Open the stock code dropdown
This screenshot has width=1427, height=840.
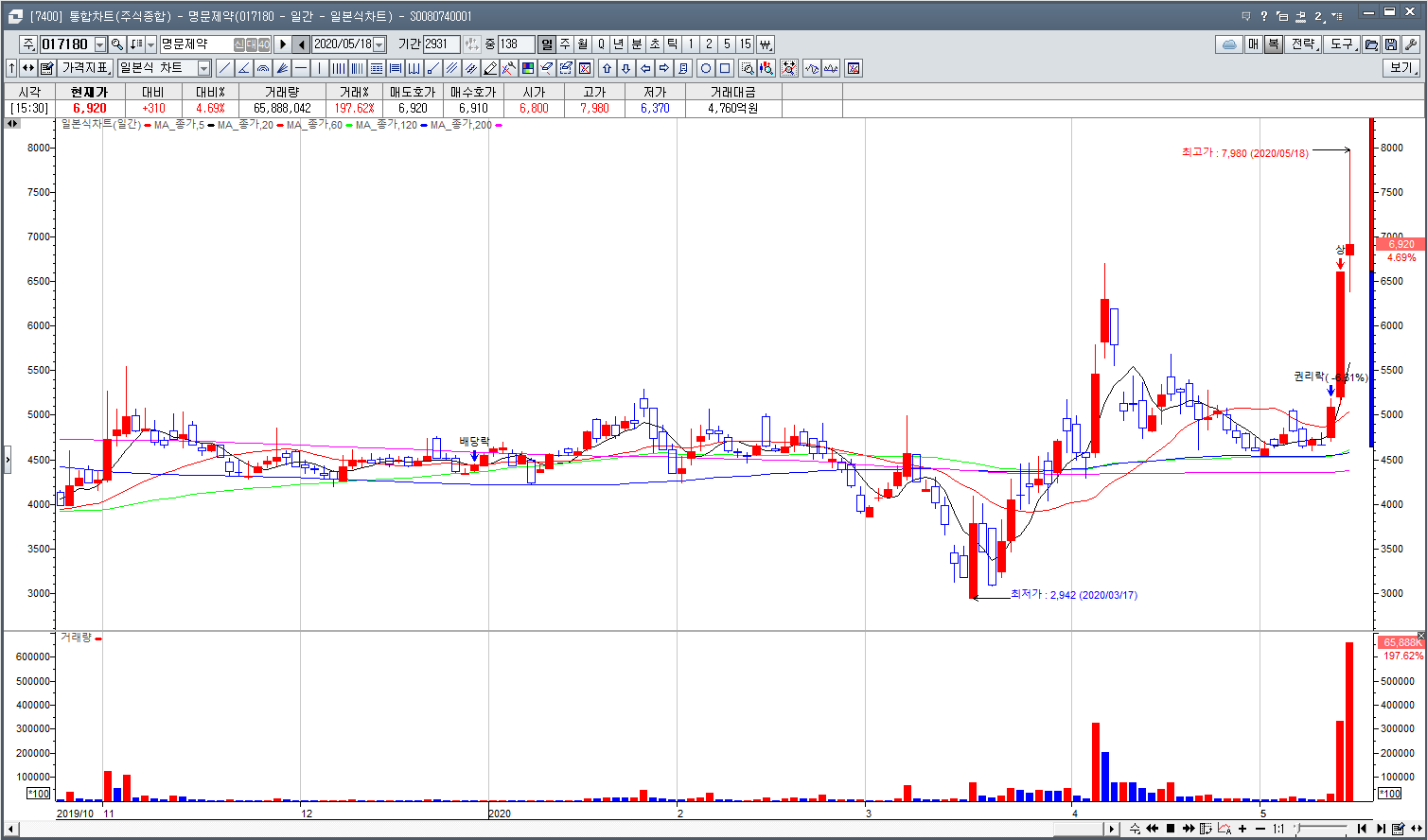100,44
